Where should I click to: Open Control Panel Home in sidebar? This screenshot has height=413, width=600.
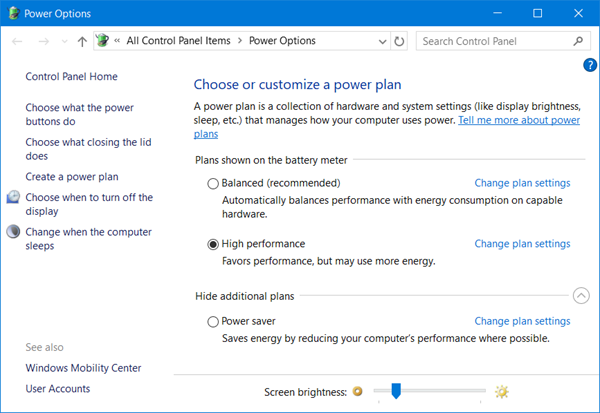click(71, 77)
